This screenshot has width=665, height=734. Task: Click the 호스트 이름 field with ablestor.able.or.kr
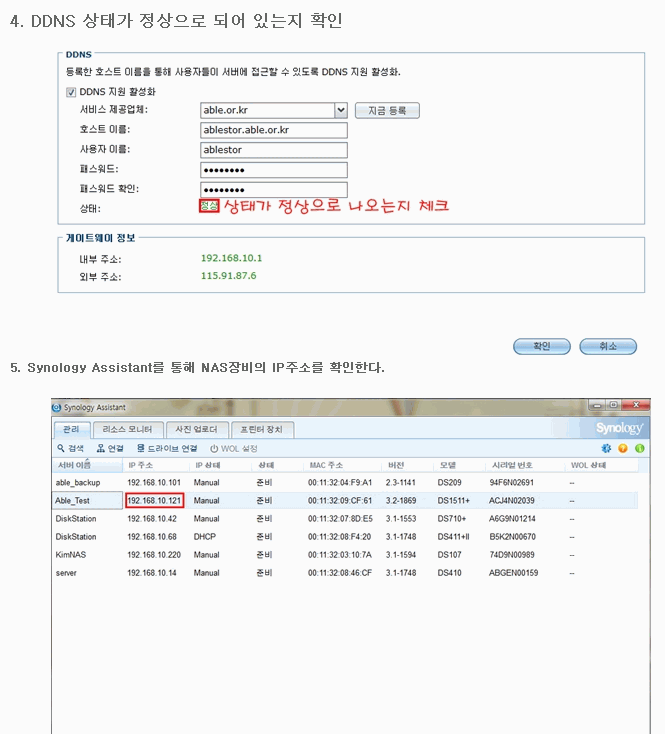tap(274, 130)
